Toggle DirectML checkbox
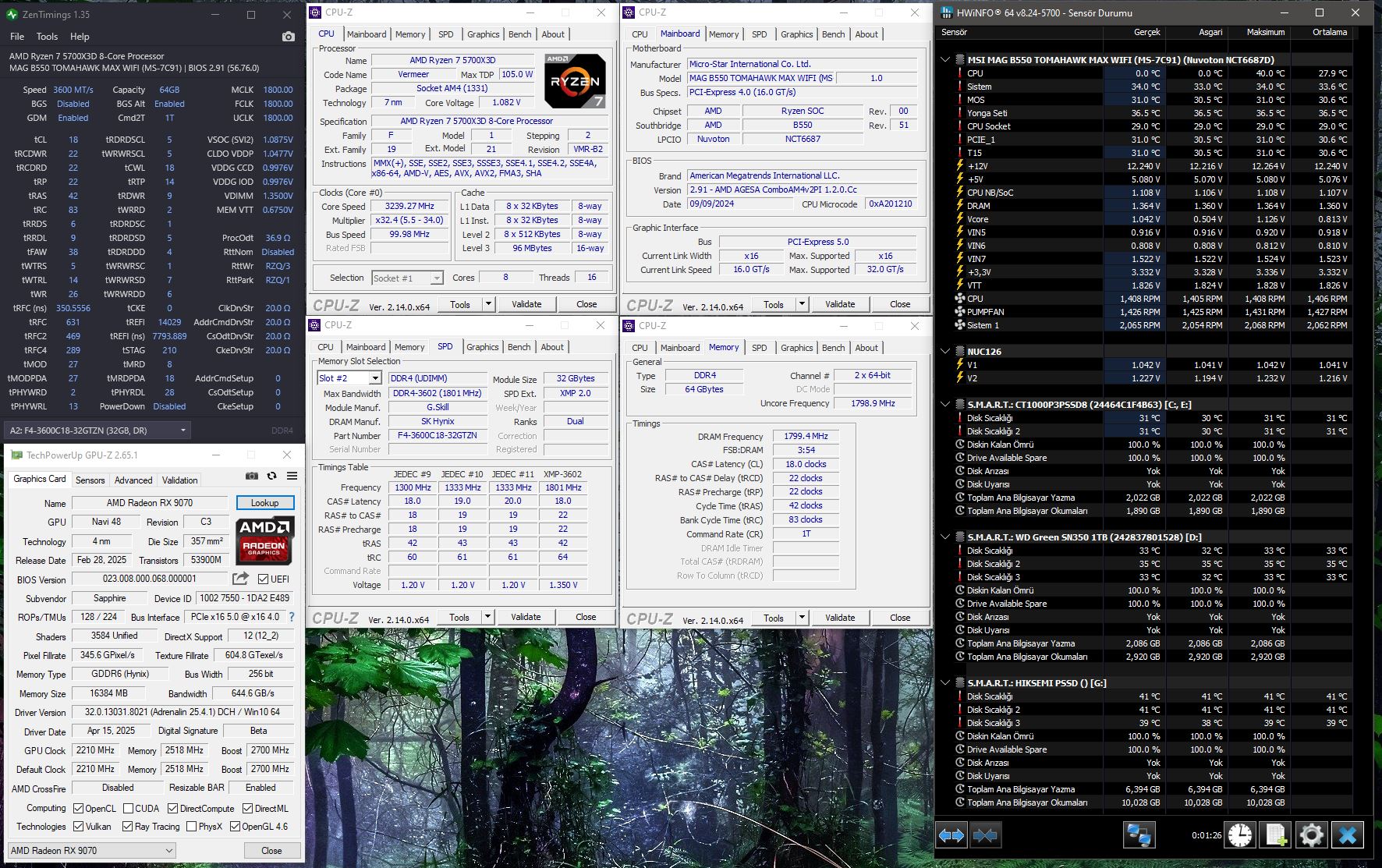Image resolution: width=1382 pixels, height=868 pixels. pos(247,808)
